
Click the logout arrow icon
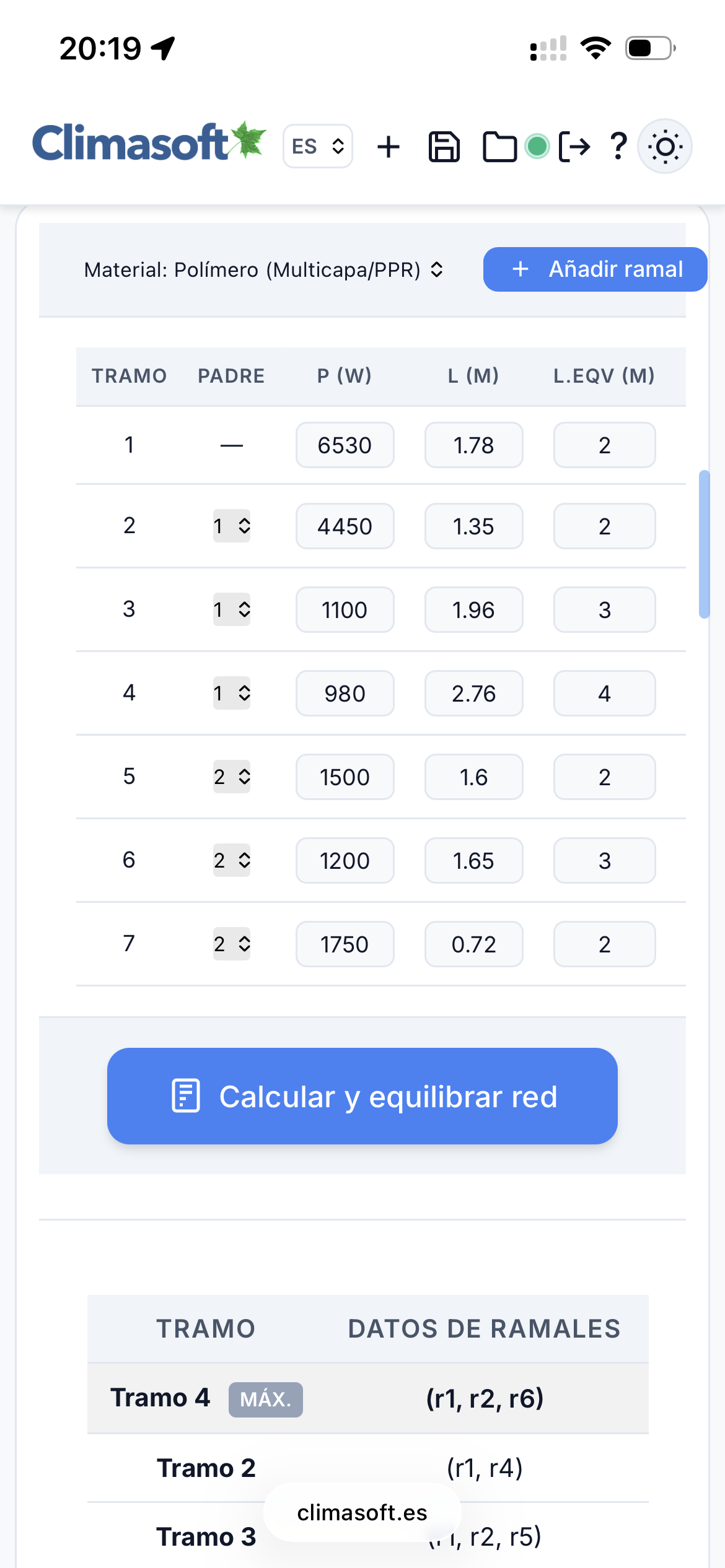(574, 147)
